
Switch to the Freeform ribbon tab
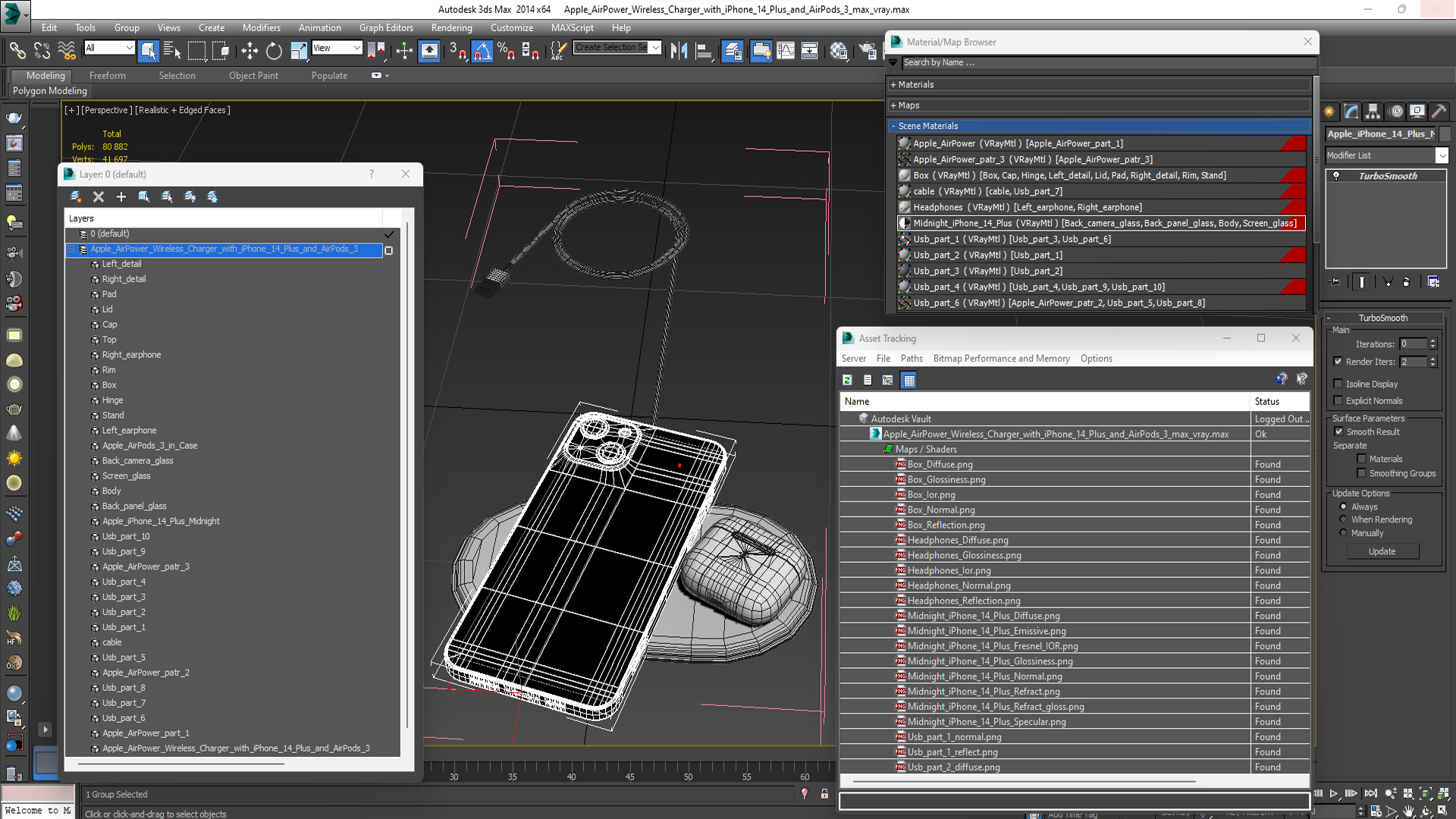point(108,76)
